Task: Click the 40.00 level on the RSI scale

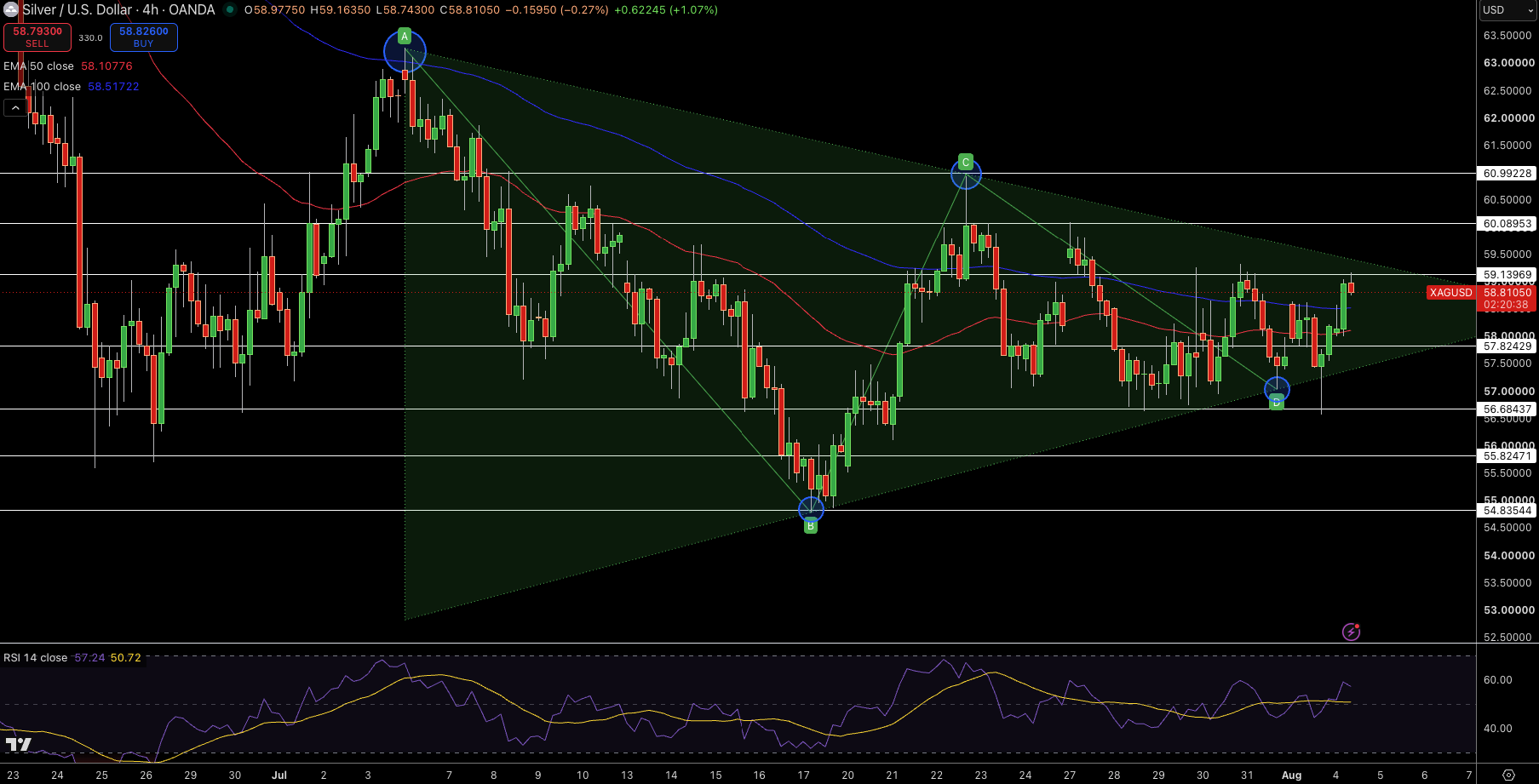Action: tap(1498, 729)
